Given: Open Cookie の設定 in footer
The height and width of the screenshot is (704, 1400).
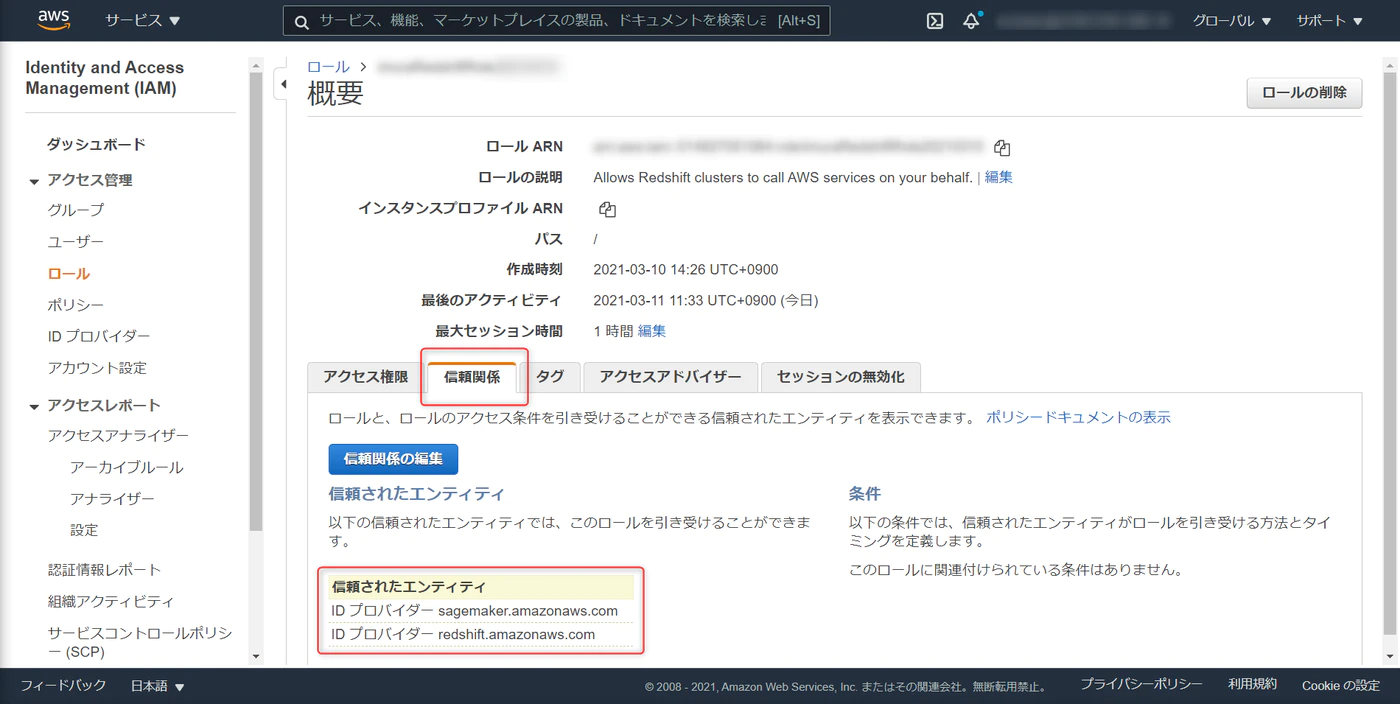Looking at the screenshot, I should [x=1341, y=686].
